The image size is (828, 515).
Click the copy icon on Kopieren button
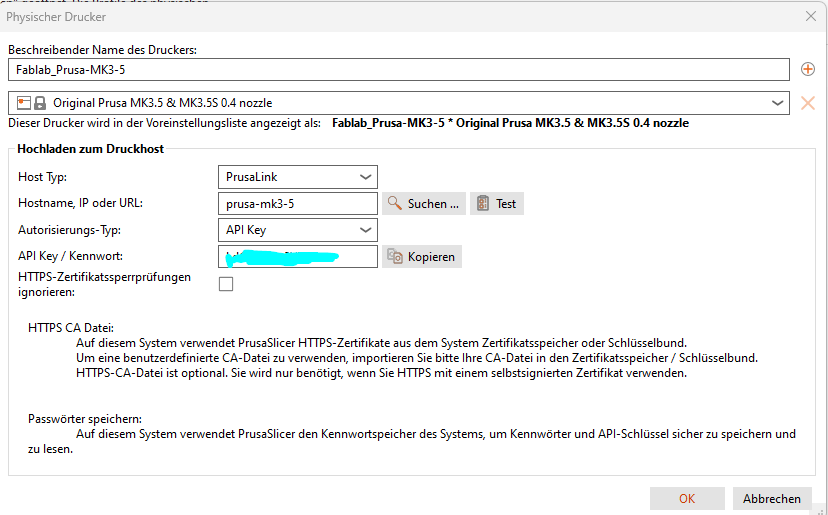(395, 257)
